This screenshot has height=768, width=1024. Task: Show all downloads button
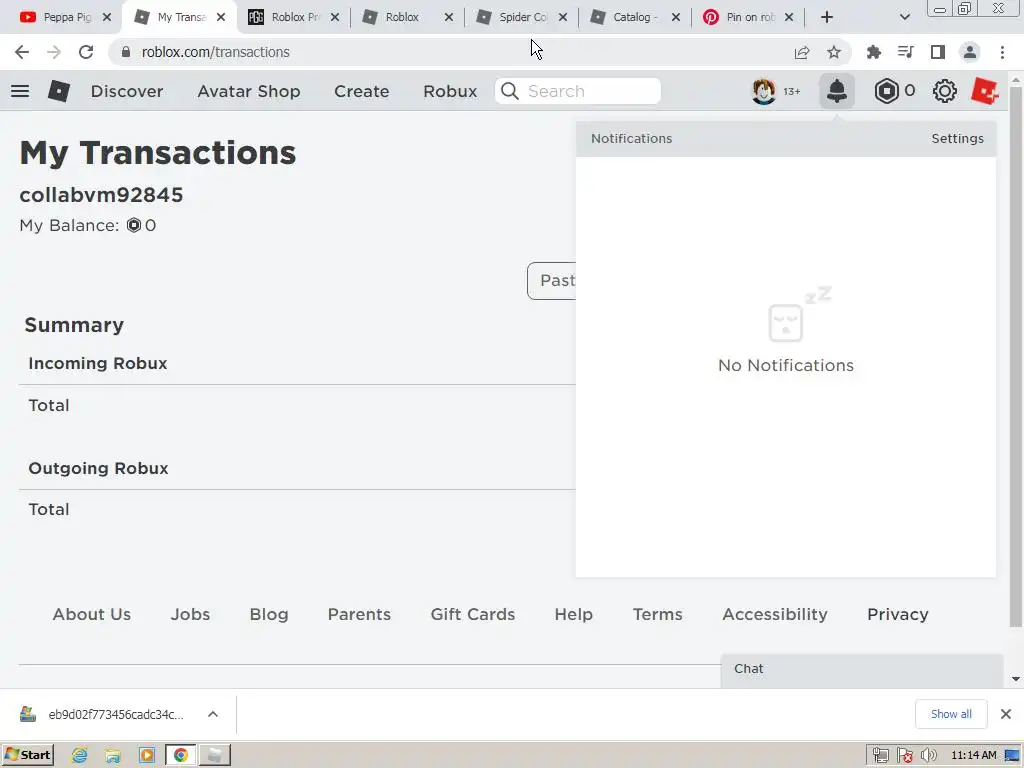coord(951,714)
